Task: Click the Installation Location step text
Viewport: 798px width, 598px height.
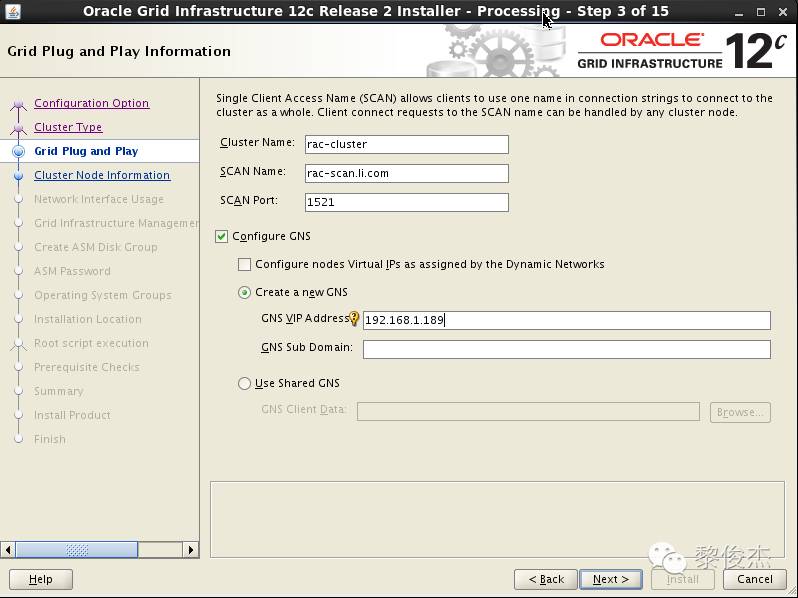Action: click(x=88, y=319)
